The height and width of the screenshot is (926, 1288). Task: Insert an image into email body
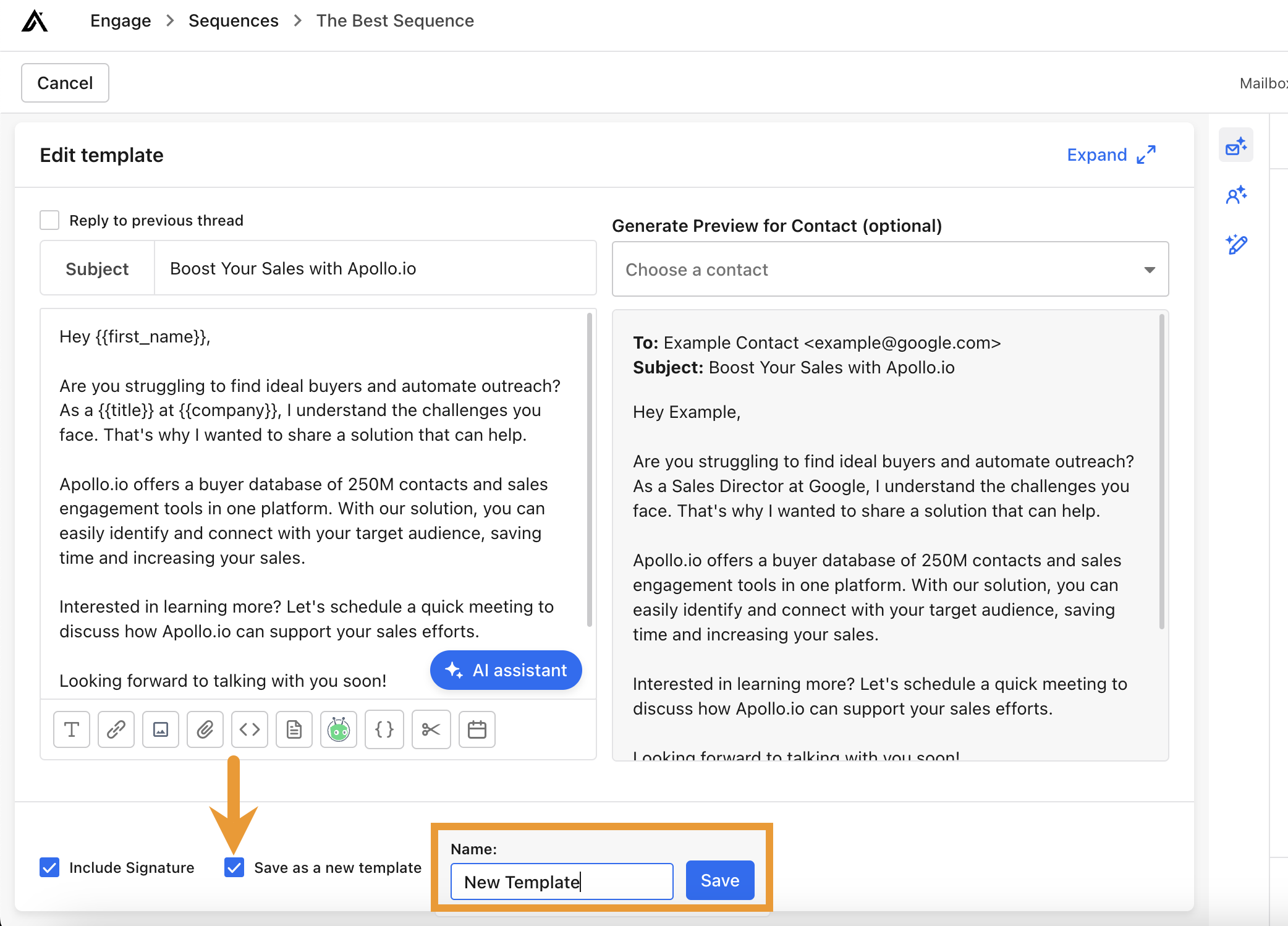coord(161,729)
